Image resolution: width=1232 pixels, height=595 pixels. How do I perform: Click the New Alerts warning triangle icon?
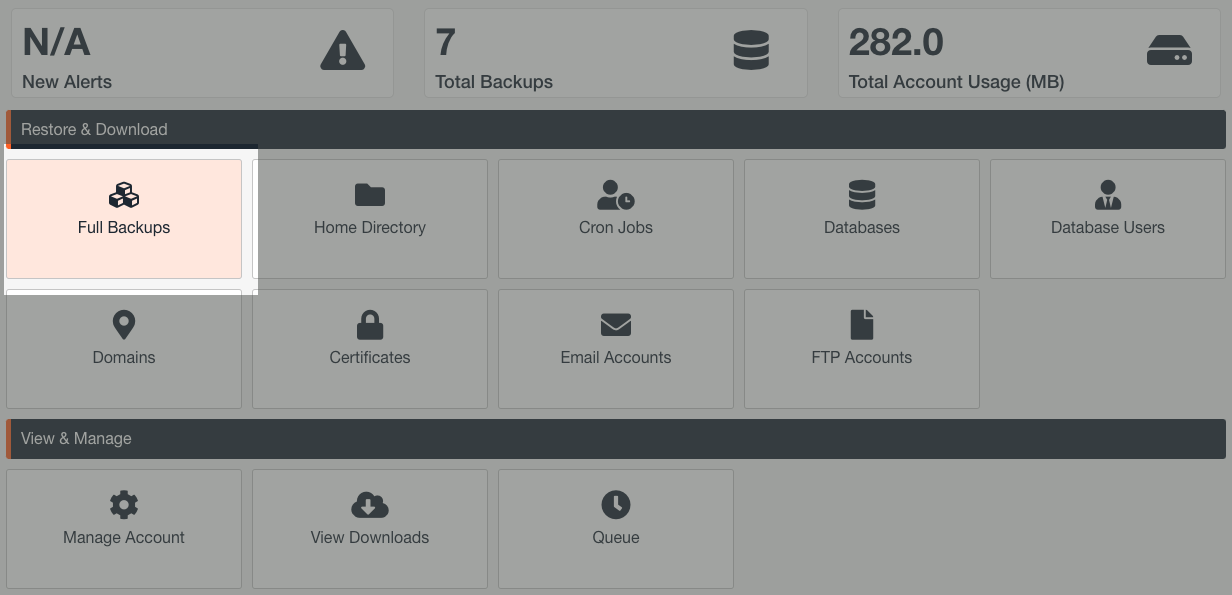click(x=343, y=50)
